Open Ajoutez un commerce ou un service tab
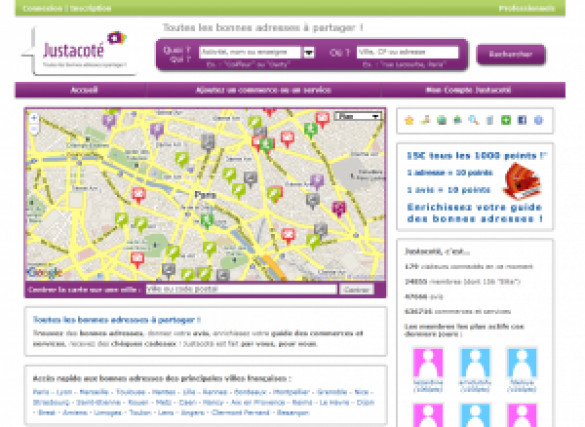The image size is (585, 427). click(x=263, y=90)
